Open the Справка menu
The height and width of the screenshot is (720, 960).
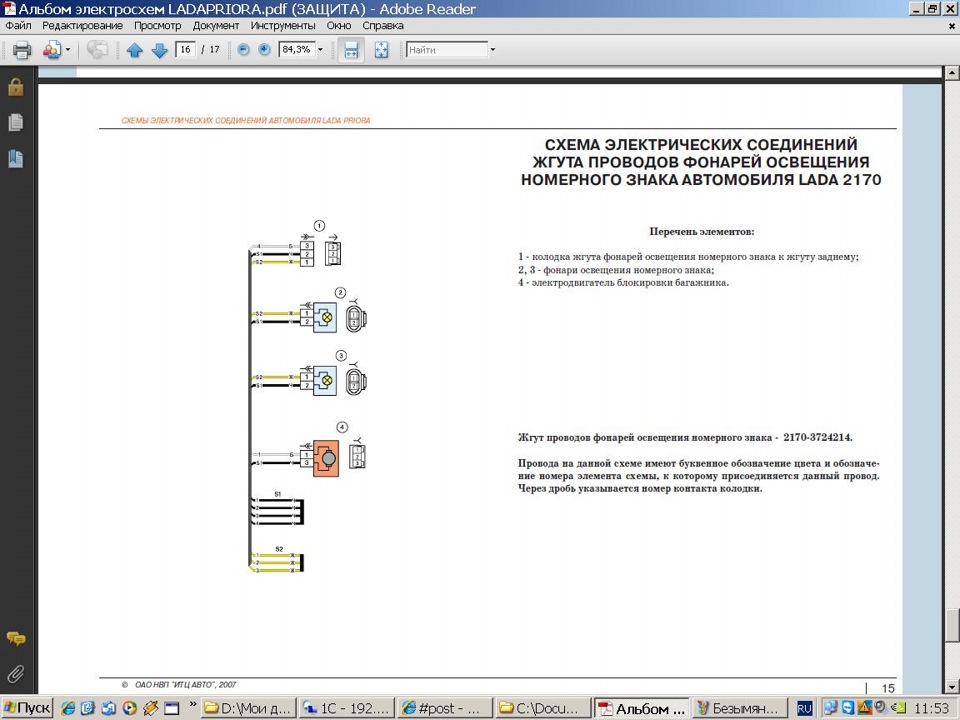pyautogui.click(x=383, y=26)
